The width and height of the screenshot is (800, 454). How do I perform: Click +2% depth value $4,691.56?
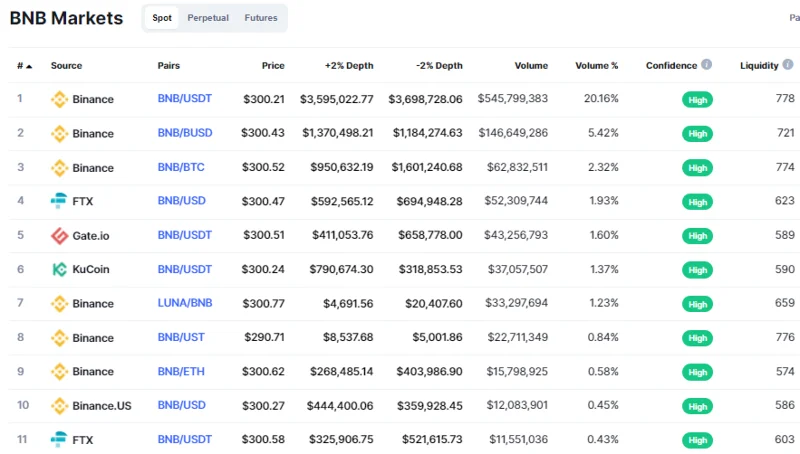pyautogui.click(x=348, y=304)
